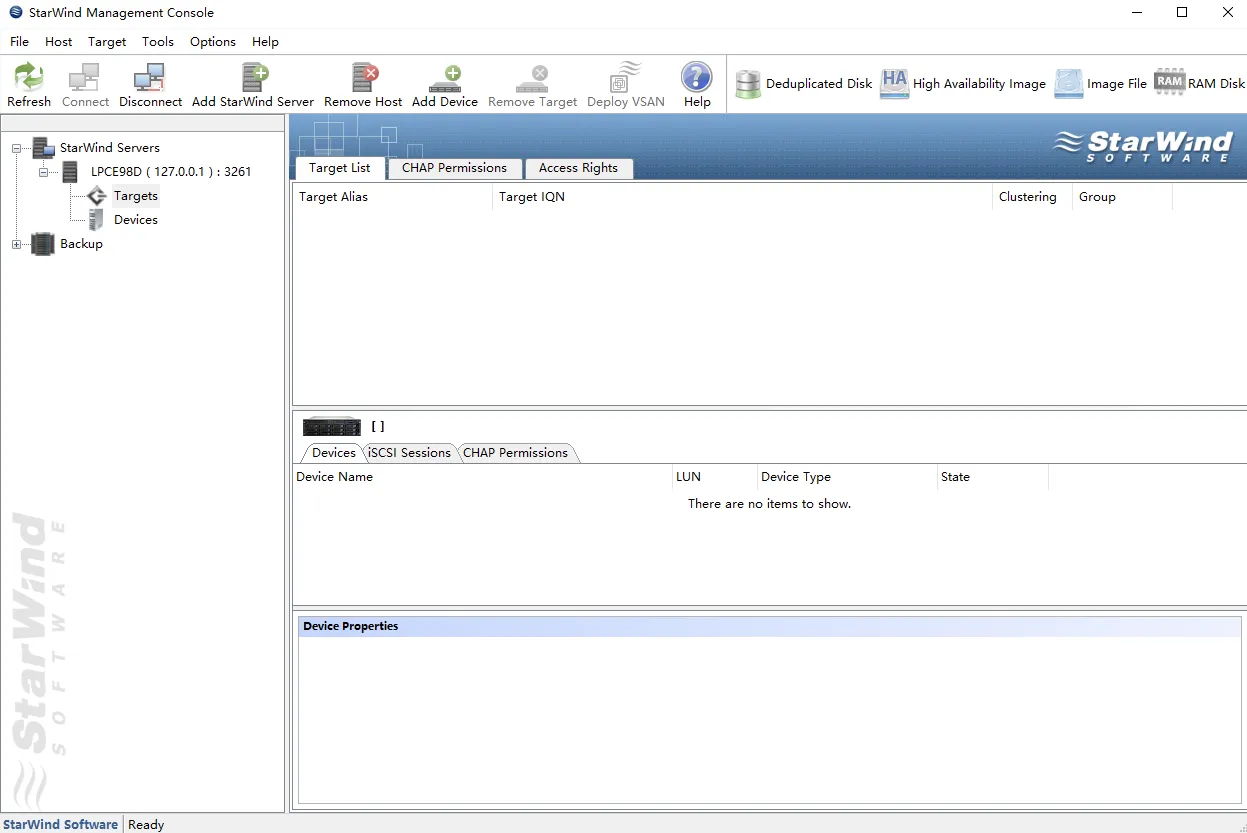Click the Add StarWind Server icon

(253, 84)
